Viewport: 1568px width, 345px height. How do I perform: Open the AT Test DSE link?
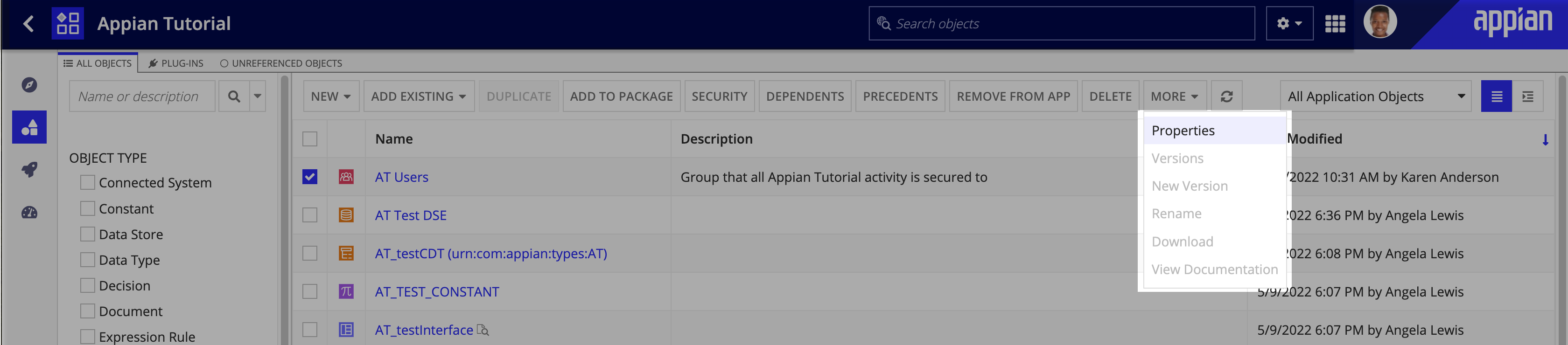coord(411,215)
